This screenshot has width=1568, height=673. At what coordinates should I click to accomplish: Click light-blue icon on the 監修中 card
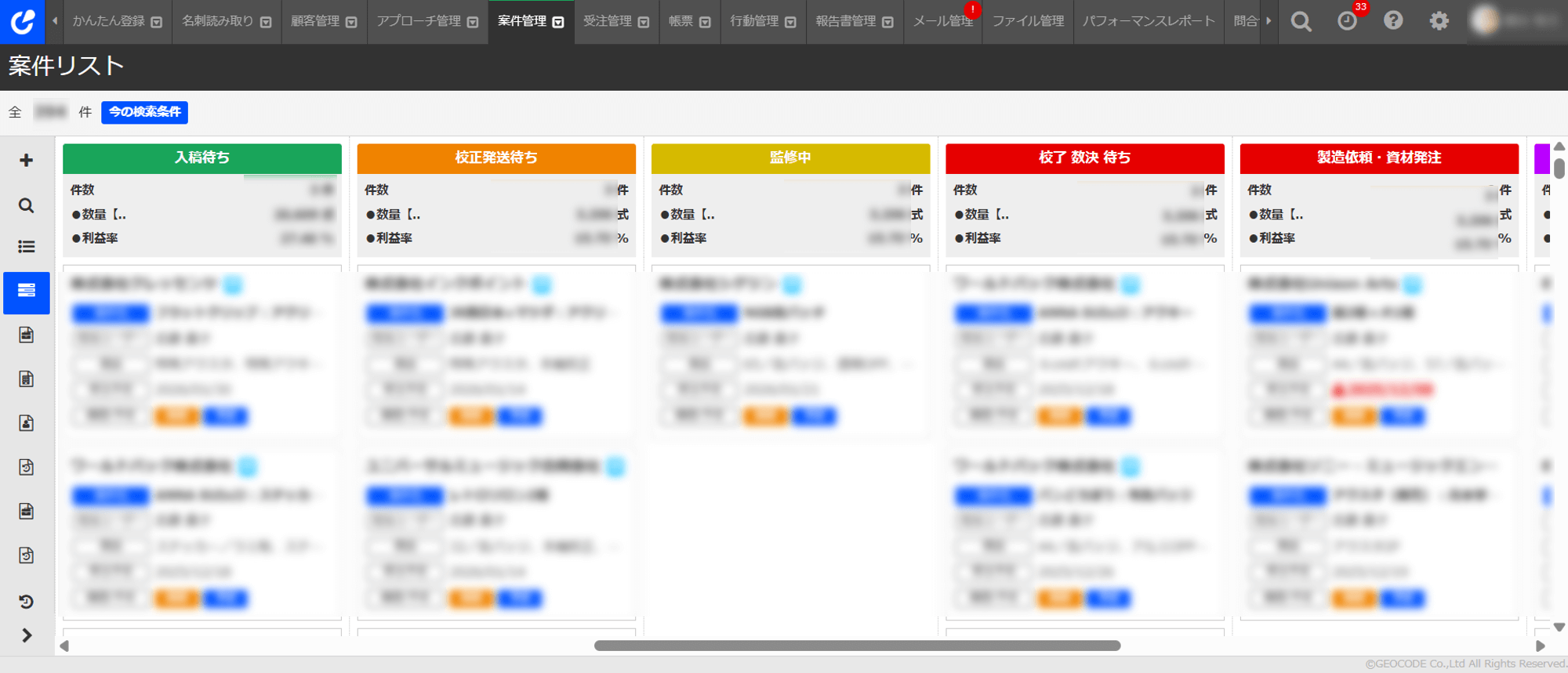792,284
